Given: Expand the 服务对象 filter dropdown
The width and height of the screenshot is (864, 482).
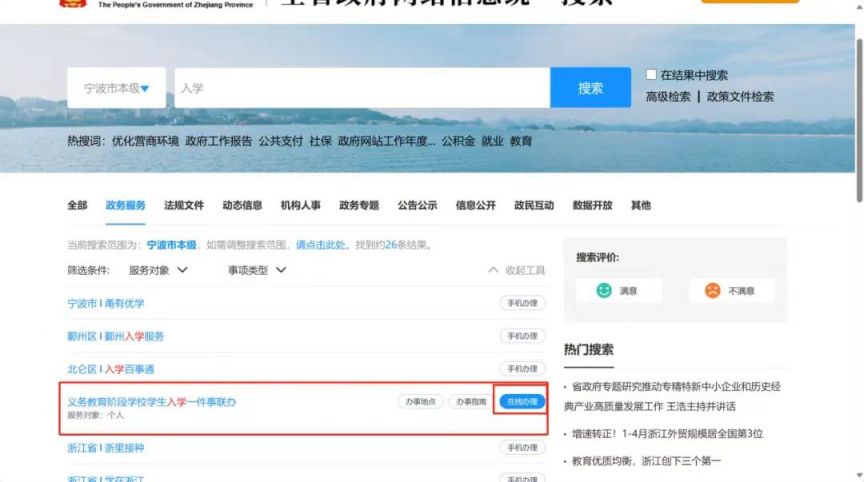Looking at the screenshot, I should pos(158,270).
